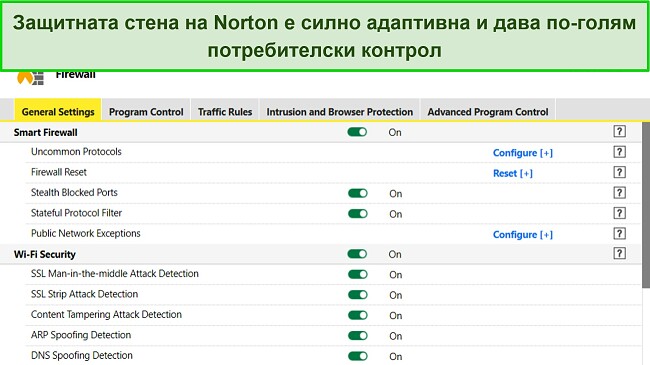The width and height of the screenshot is (650, 365).
Task: Click the Wi-Fi Security section label
Action: pyautogui.click(x=45, y=254)
